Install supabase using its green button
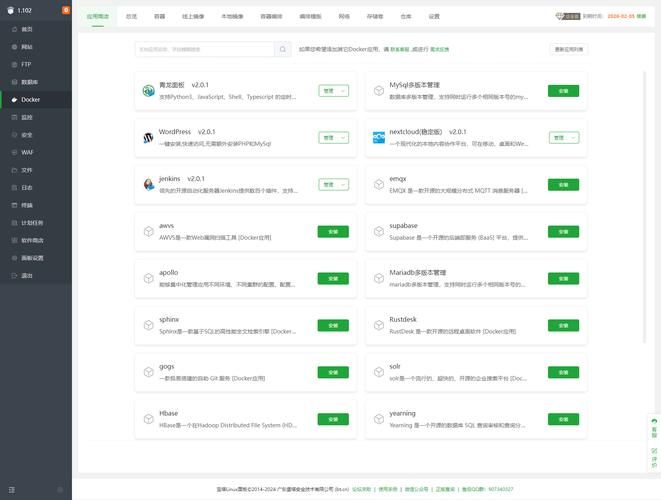The height and width of the screenshot is (500, 661). 563,231
